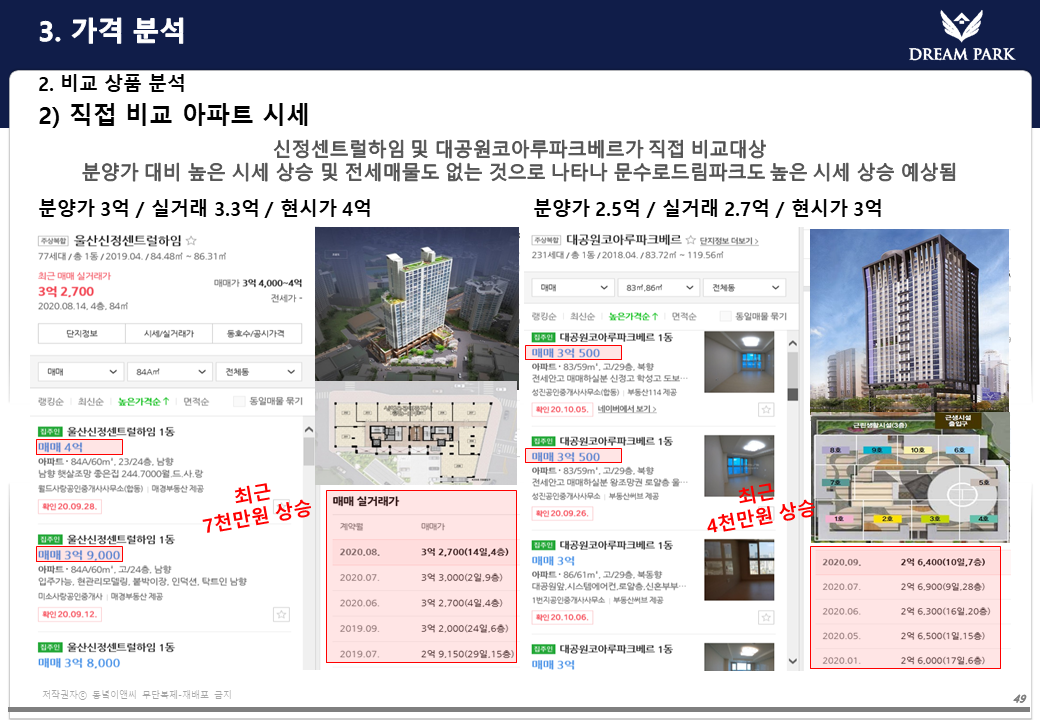Sort 대공원코아루파크베르 listings by 높은가격순
The width and height of the screenshot is (1040, 720).
(633, 316)
